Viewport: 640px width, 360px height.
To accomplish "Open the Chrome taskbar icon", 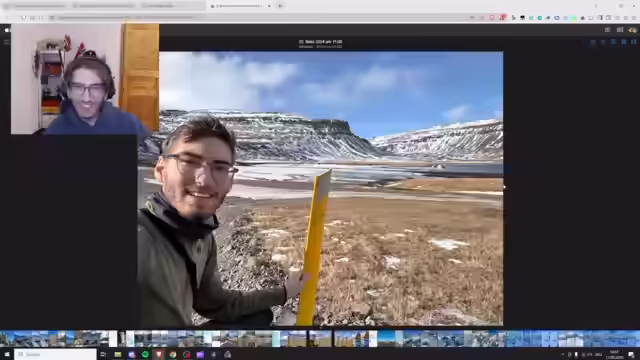I will (x=173, y=355).
